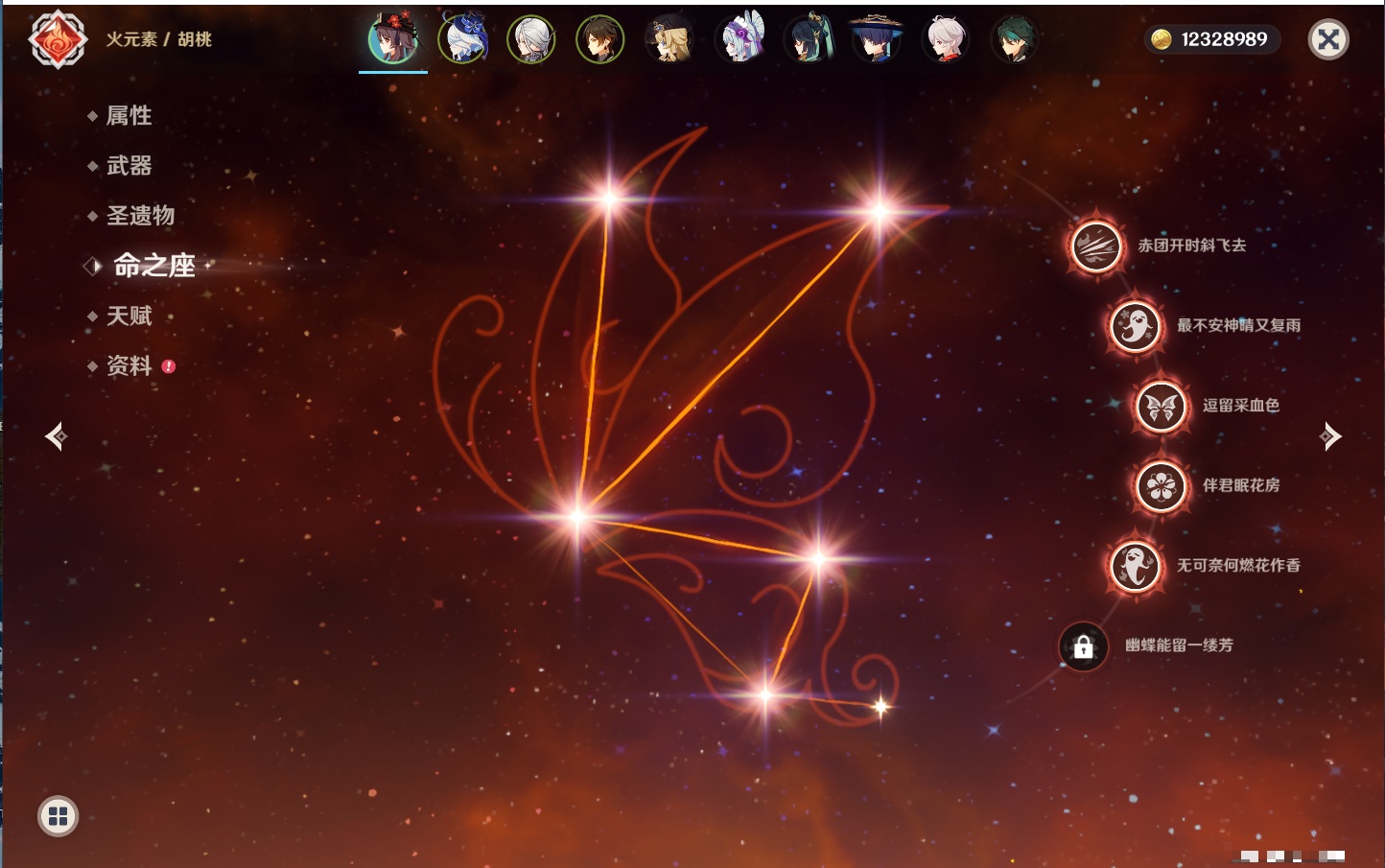Click the red alert badge beside 资料
The height and width of the screenshot is (868, 1385).
pos(169,366)
